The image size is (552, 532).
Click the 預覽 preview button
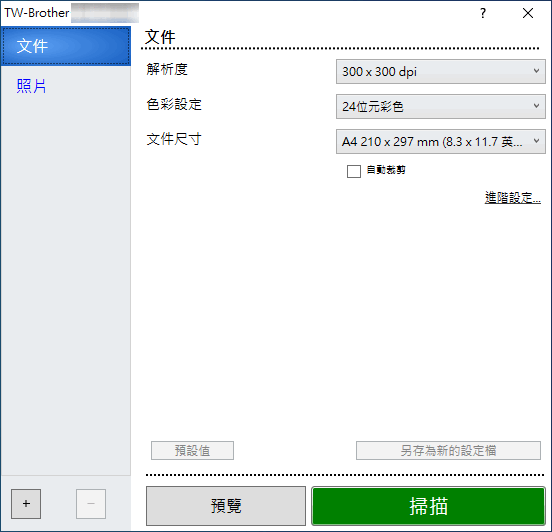[226, 506]
